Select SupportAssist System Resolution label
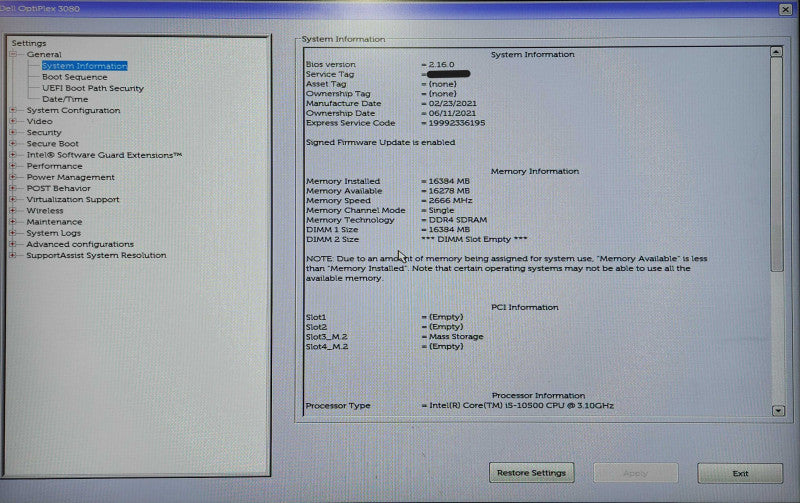 click(96, 255)
